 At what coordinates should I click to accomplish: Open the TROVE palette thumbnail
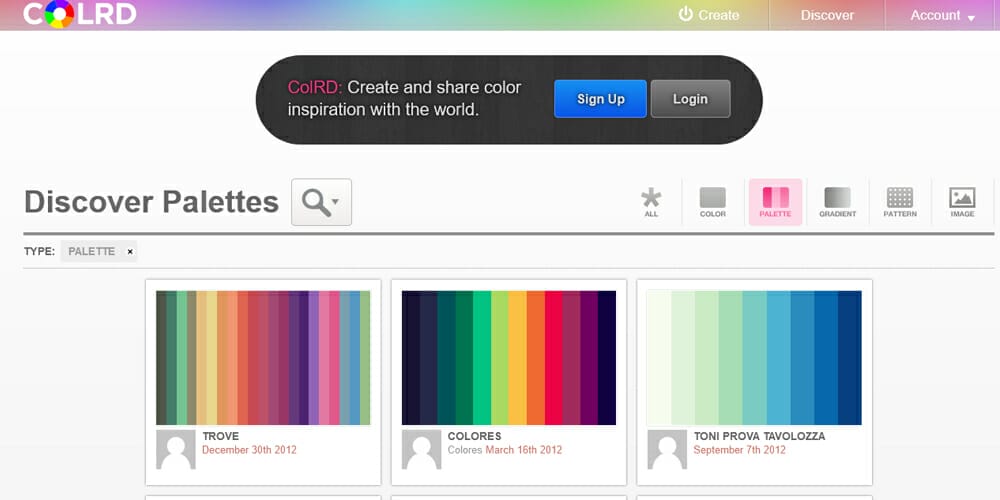[263, 358]
